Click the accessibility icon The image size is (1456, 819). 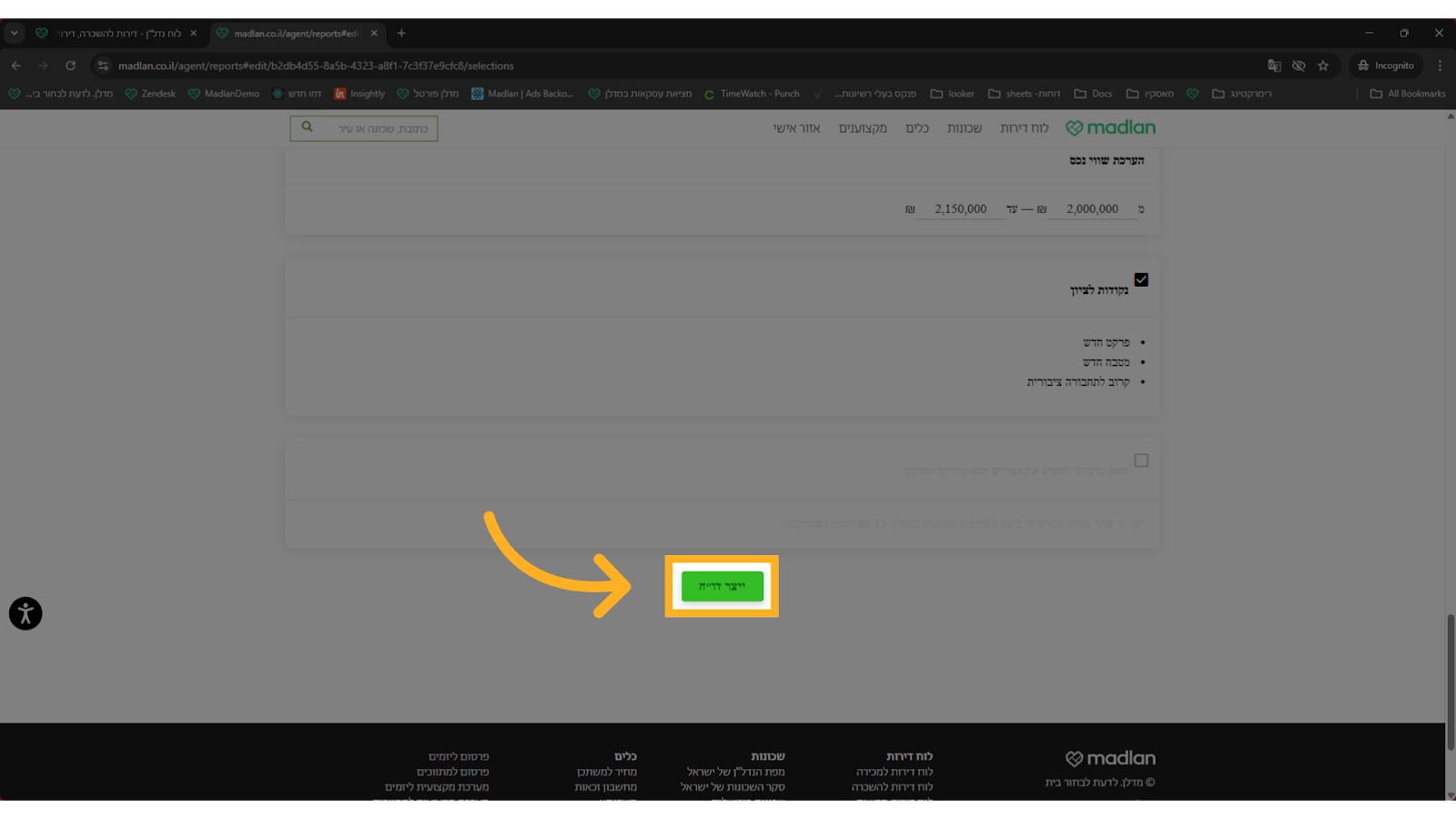(x=25, y=613)
